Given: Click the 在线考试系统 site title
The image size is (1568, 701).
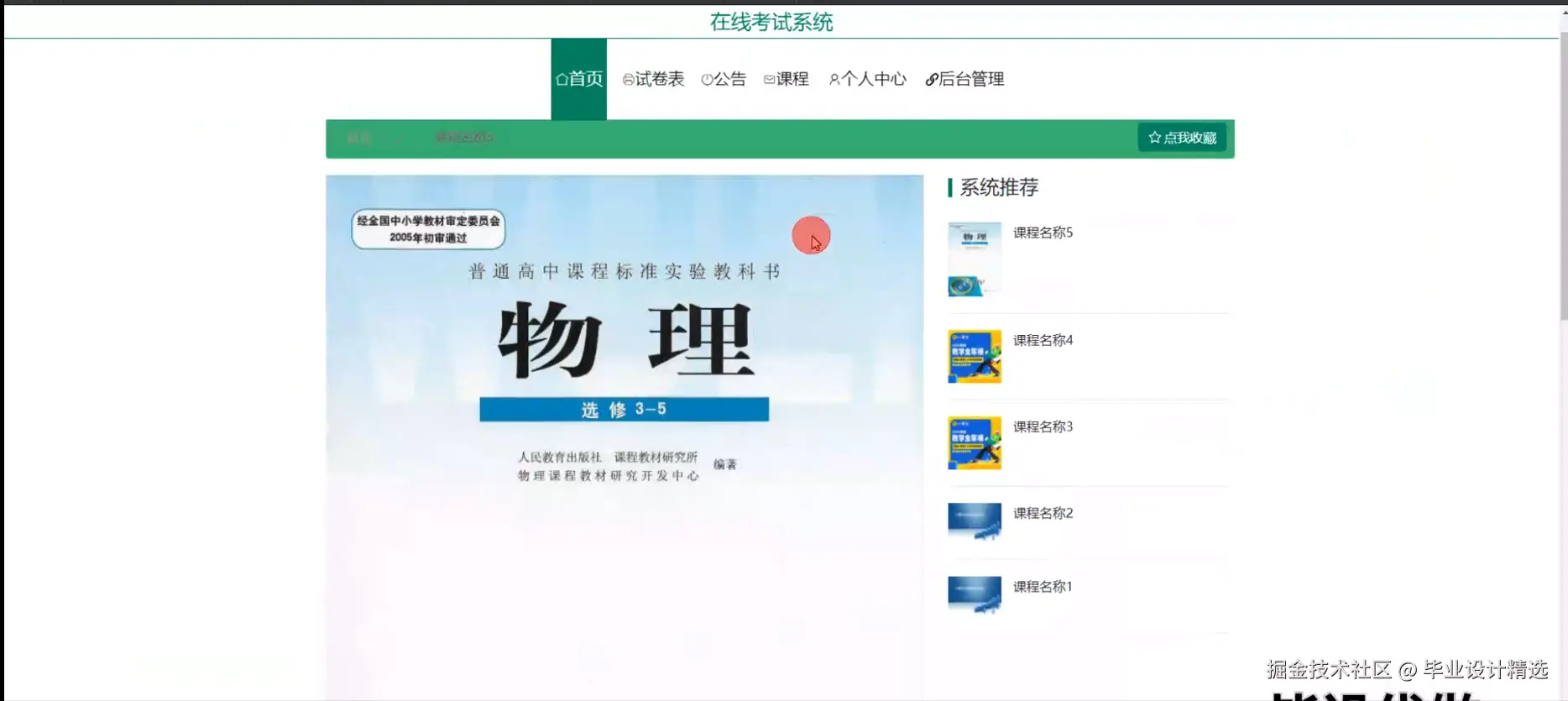Looking at the screenshot, I should 771,22.
